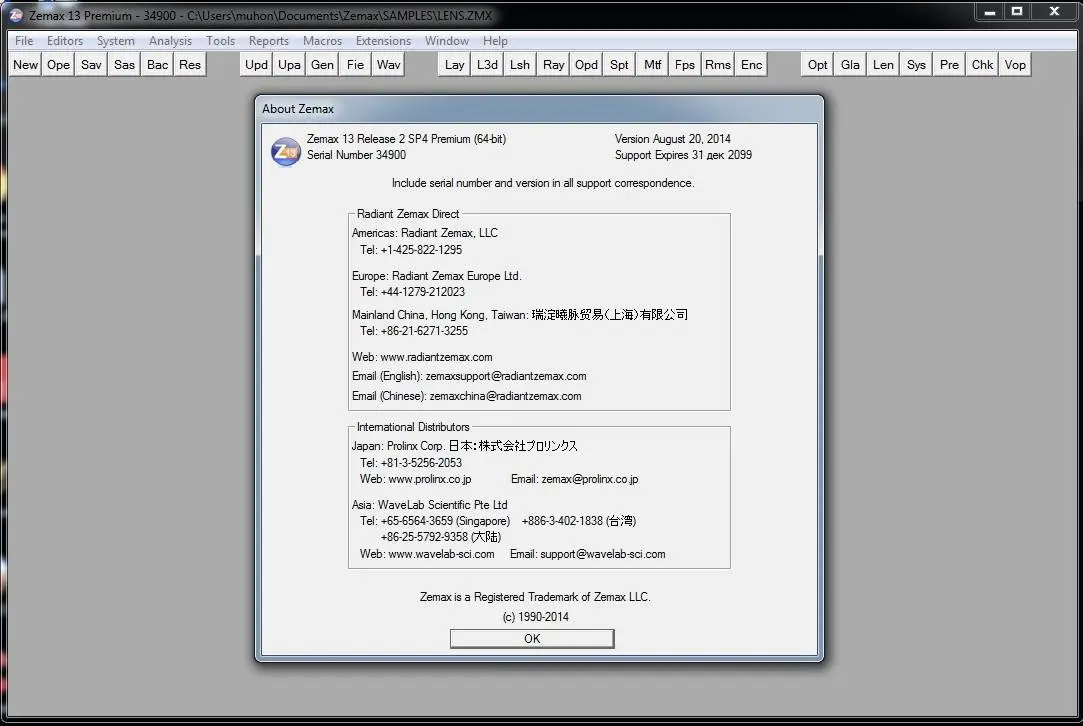The height and width of the screenshot is (726, 1083).
Task: Open the Mtf analysis button
Action: 653,65
